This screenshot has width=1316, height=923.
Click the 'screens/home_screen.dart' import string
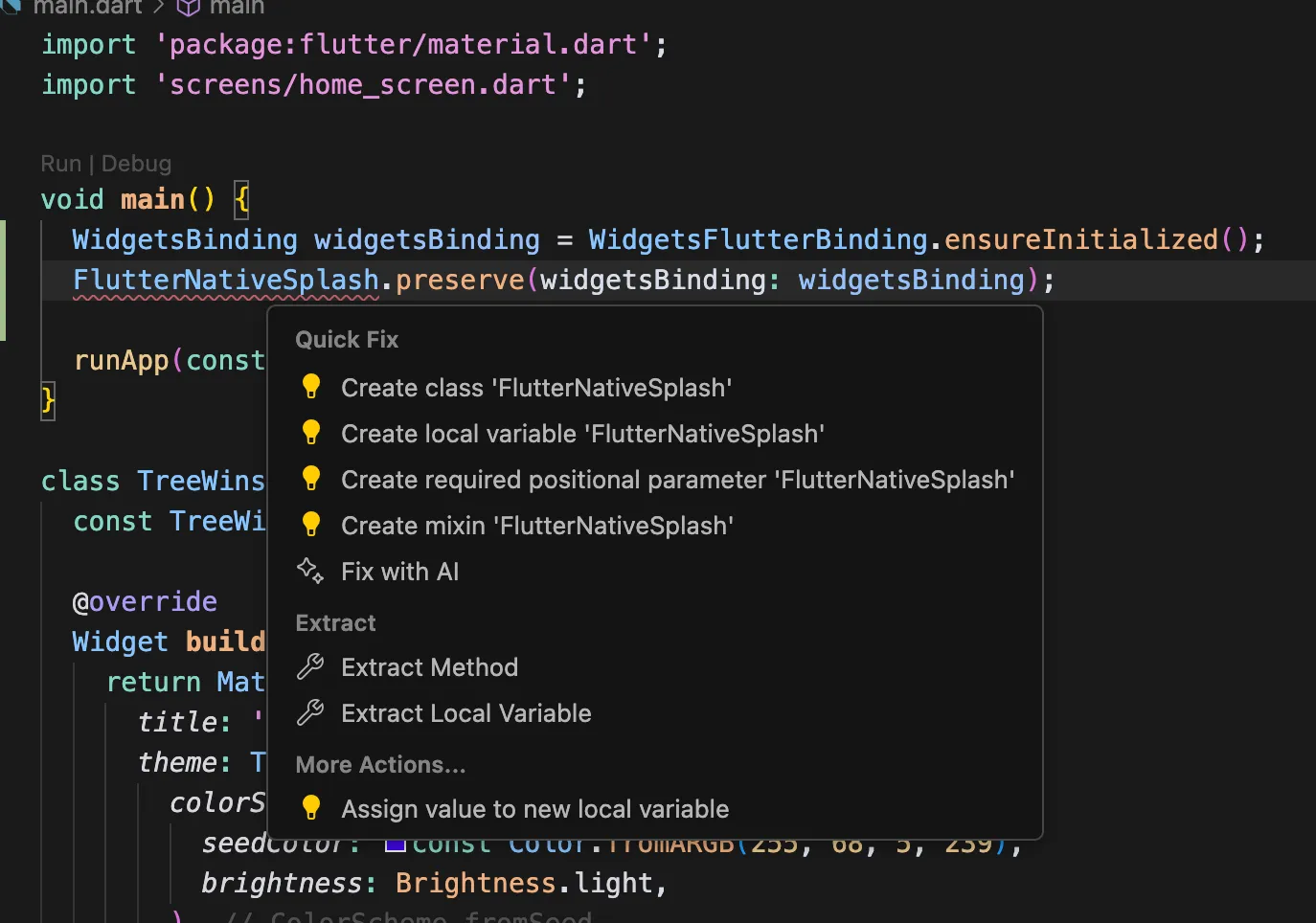coord(362,84)
